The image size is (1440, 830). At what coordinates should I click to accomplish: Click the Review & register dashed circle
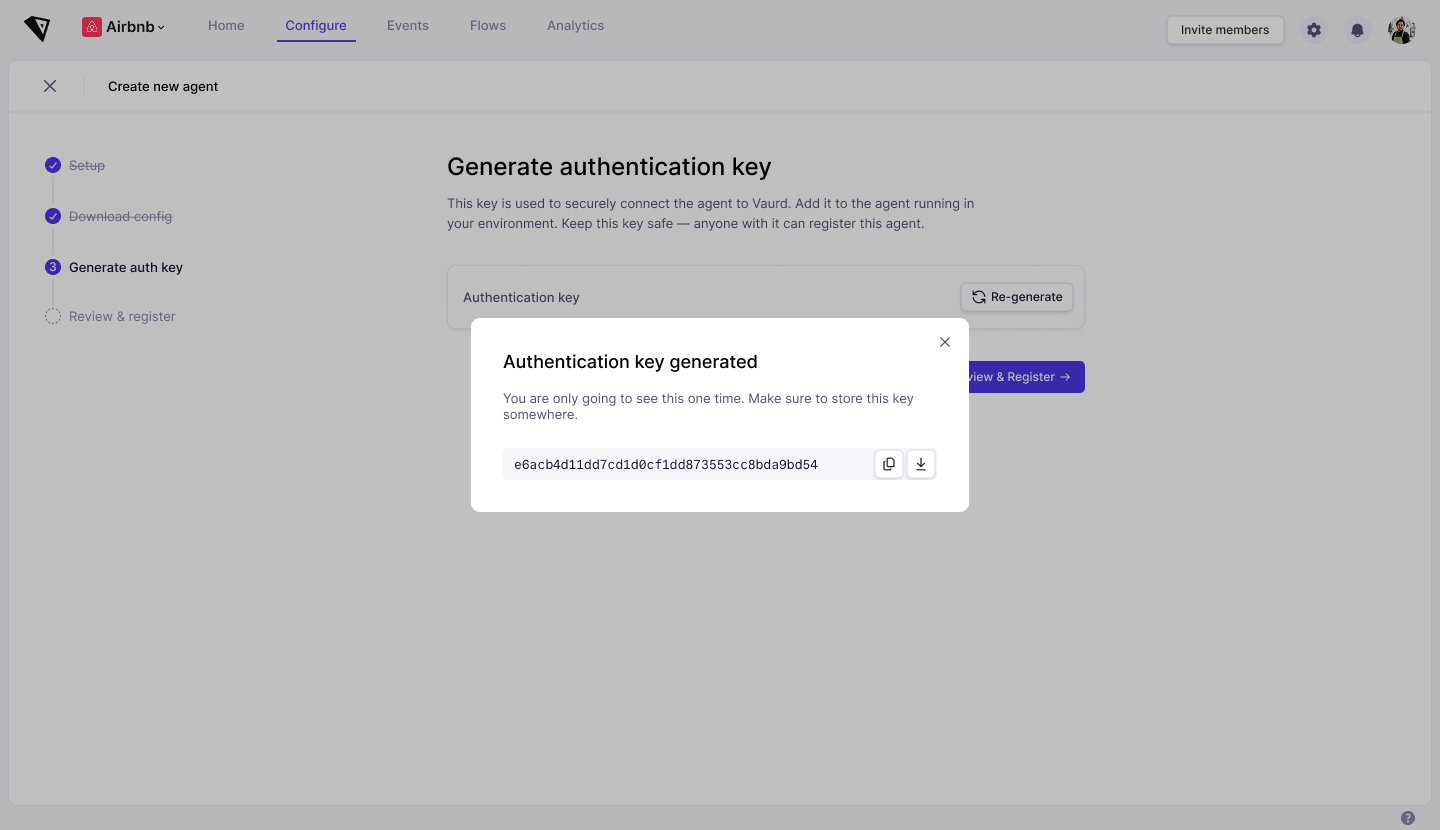[x=53, y=316]
